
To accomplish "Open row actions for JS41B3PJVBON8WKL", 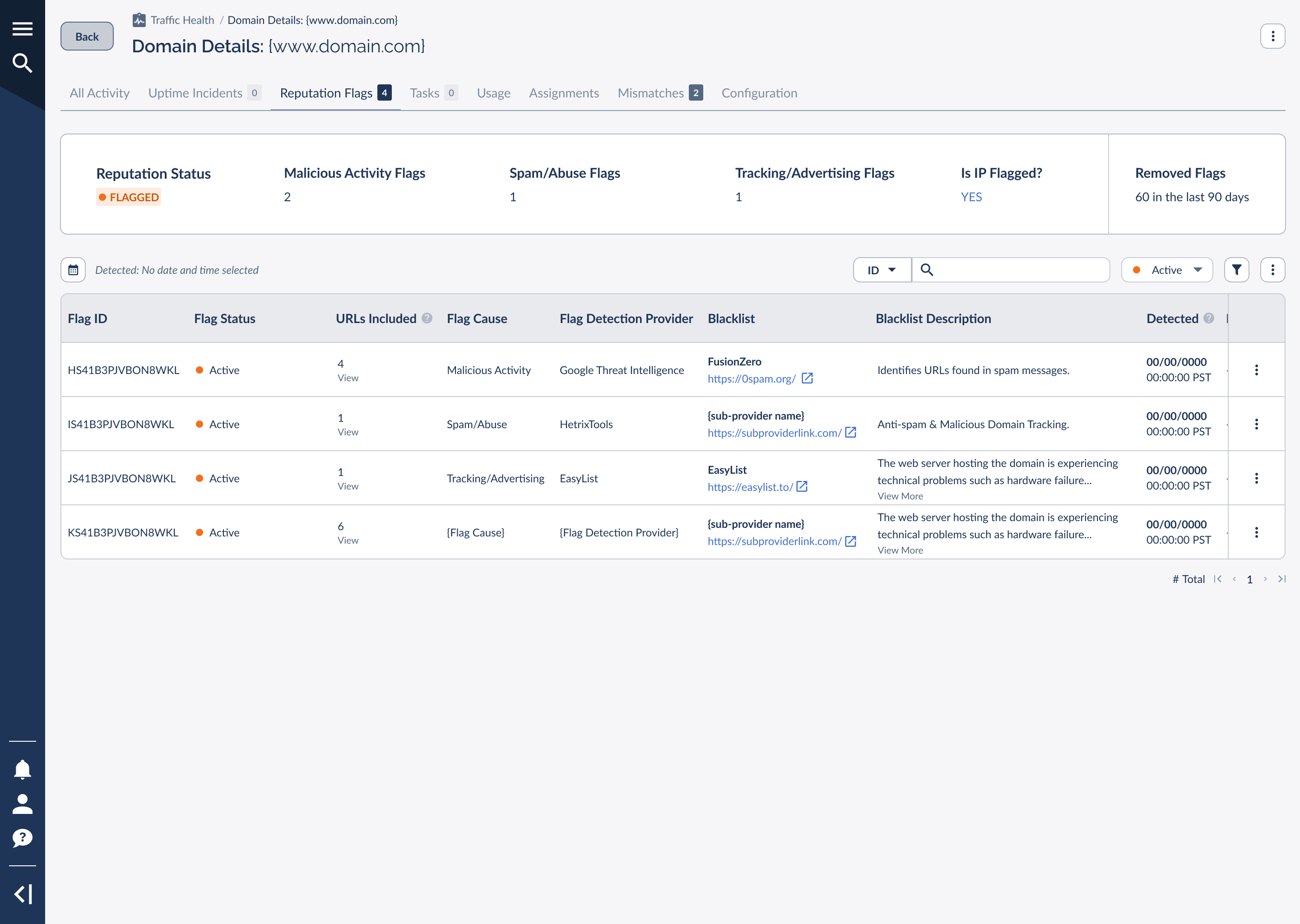I will coord(1256,478).
